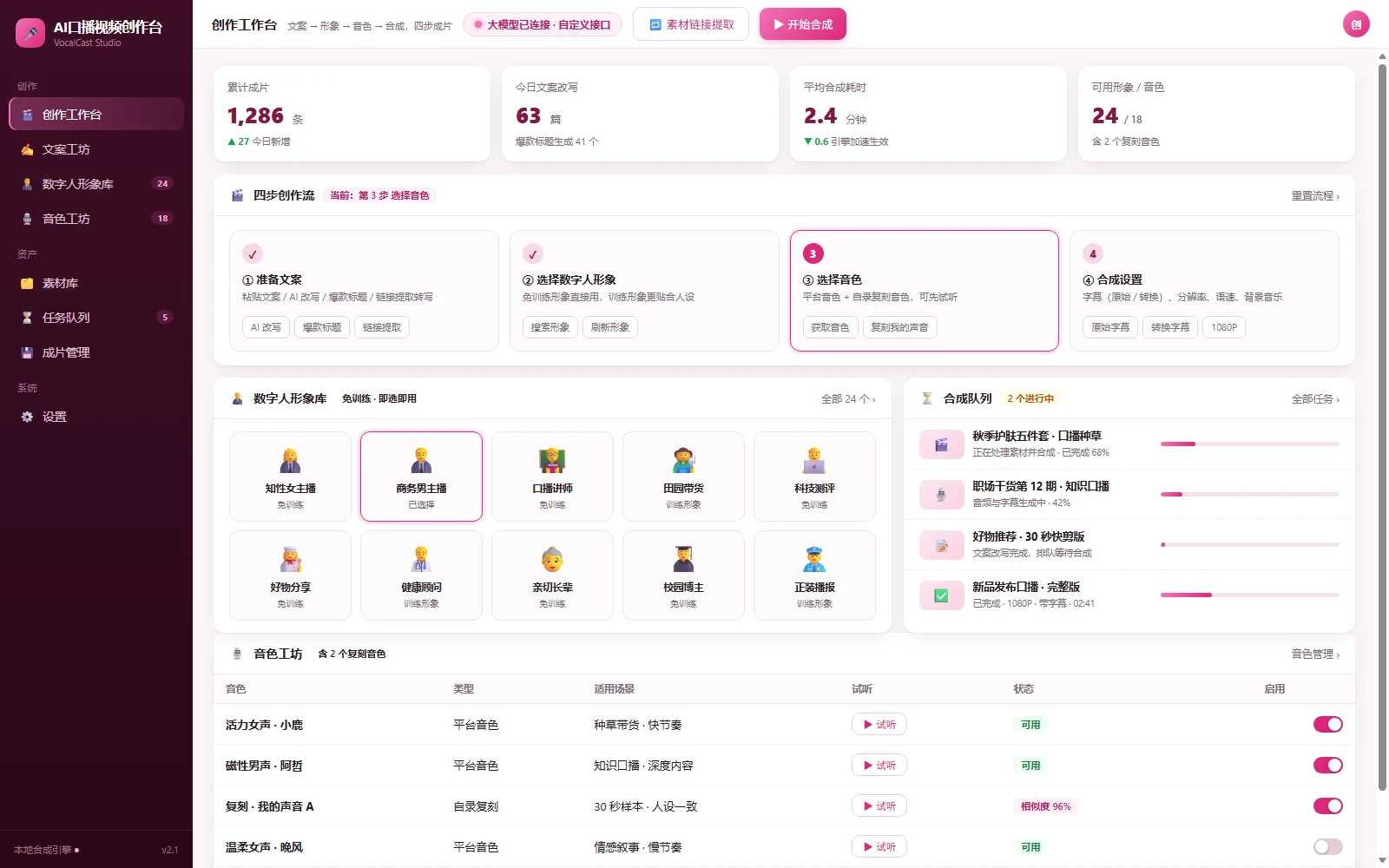The height and width of the screenshot is (868, 1389).
Task: Click the 复刻我的声音 button
Action: [899, 327]
